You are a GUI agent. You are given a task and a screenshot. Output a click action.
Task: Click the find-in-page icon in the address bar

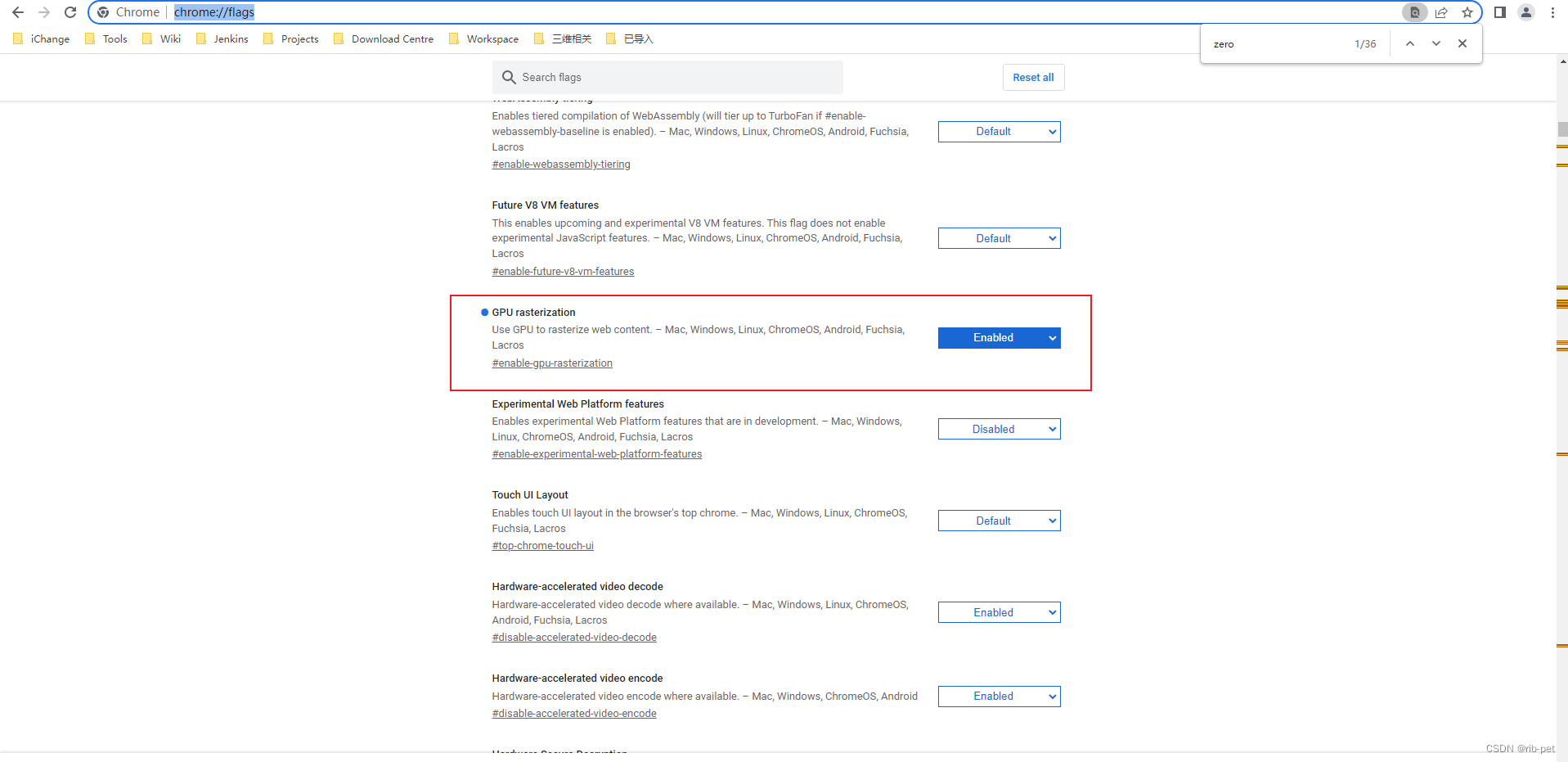tap(1414, 12)
